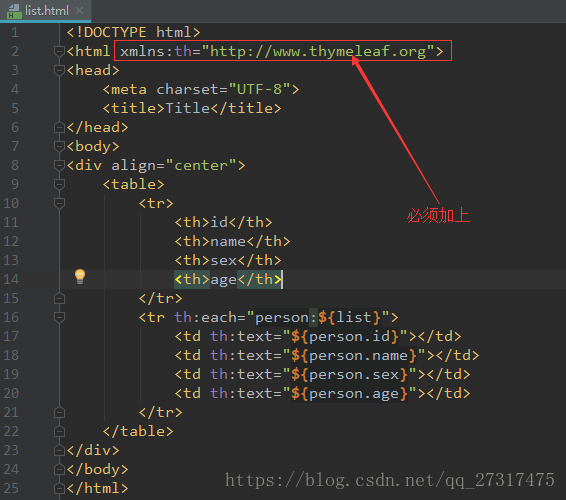Click the </table> closing tag
The width and height of the screenshot is (566, 500).
138,431
